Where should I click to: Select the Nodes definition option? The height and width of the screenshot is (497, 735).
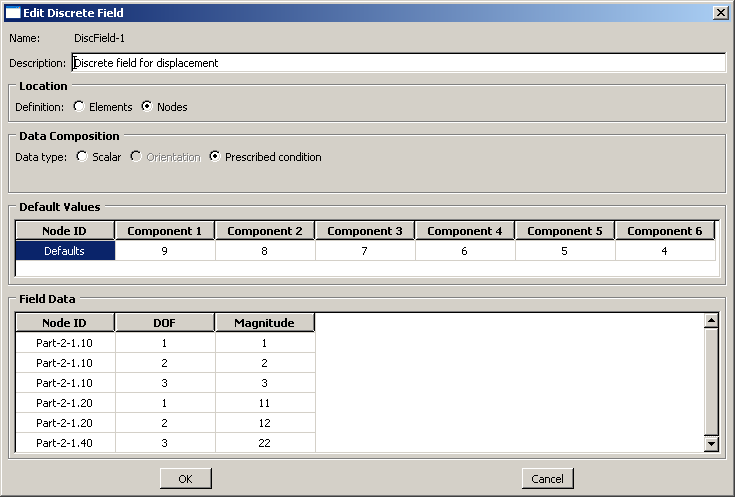point(147,107)
